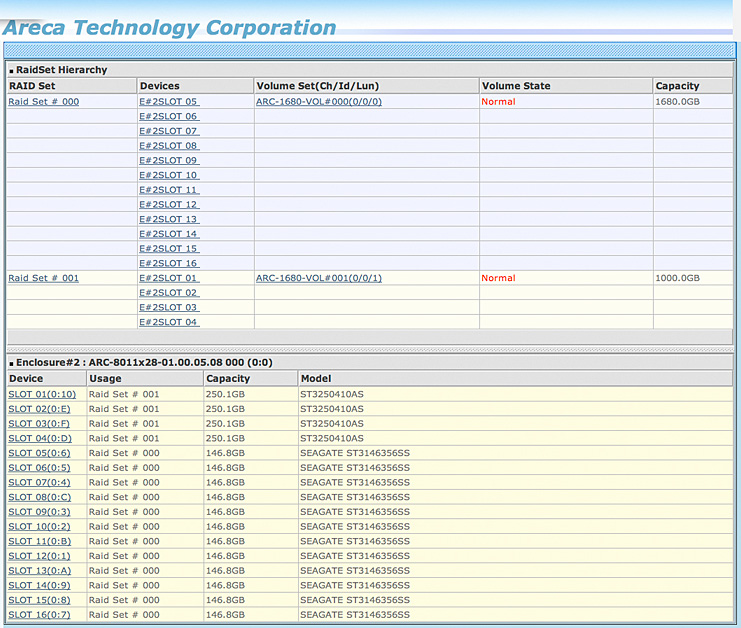Click the RaidSet Hierarchy section title
The width and height of the screenshot is (741, 628).
point(61,70)
